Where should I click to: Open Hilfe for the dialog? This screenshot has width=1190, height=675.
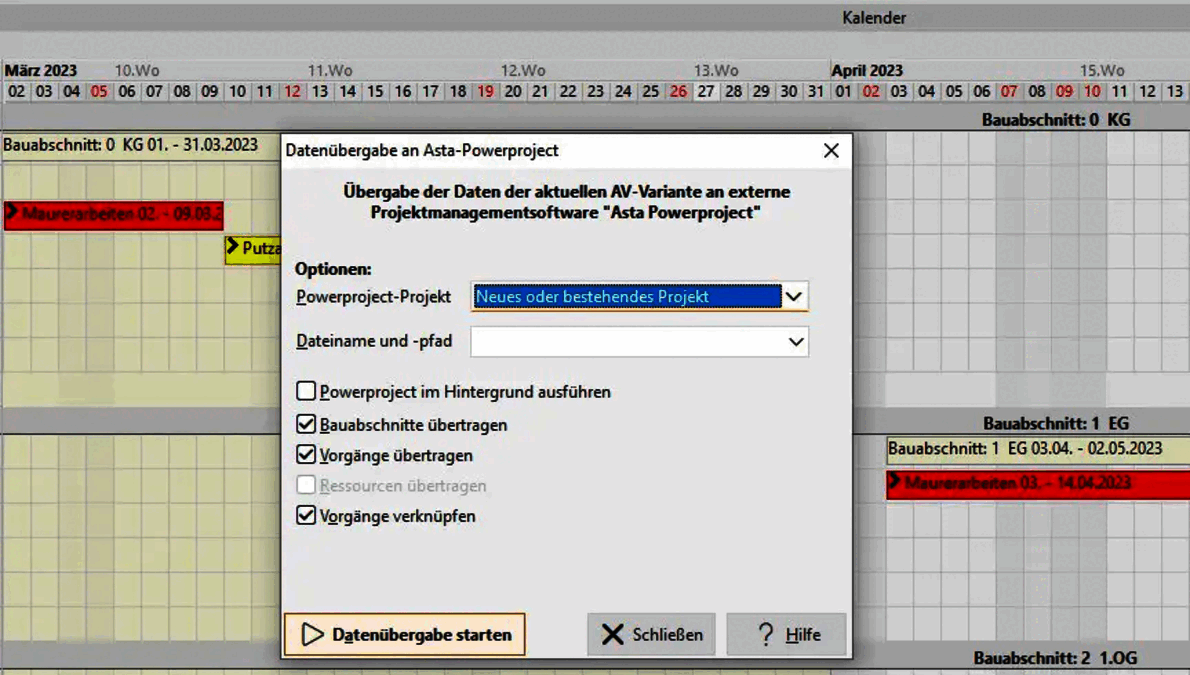pyautogui.click(x=786, y=634)
